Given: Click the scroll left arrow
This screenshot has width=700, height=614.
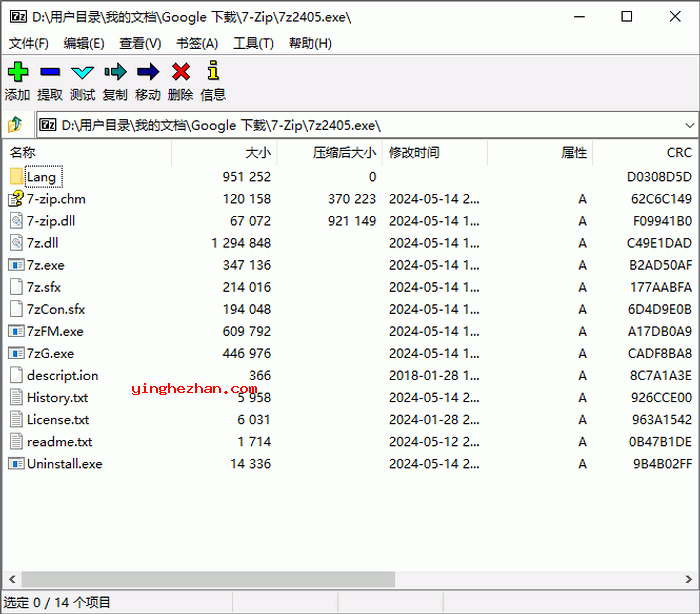Looking at the screenshot, I should point(12,580).
